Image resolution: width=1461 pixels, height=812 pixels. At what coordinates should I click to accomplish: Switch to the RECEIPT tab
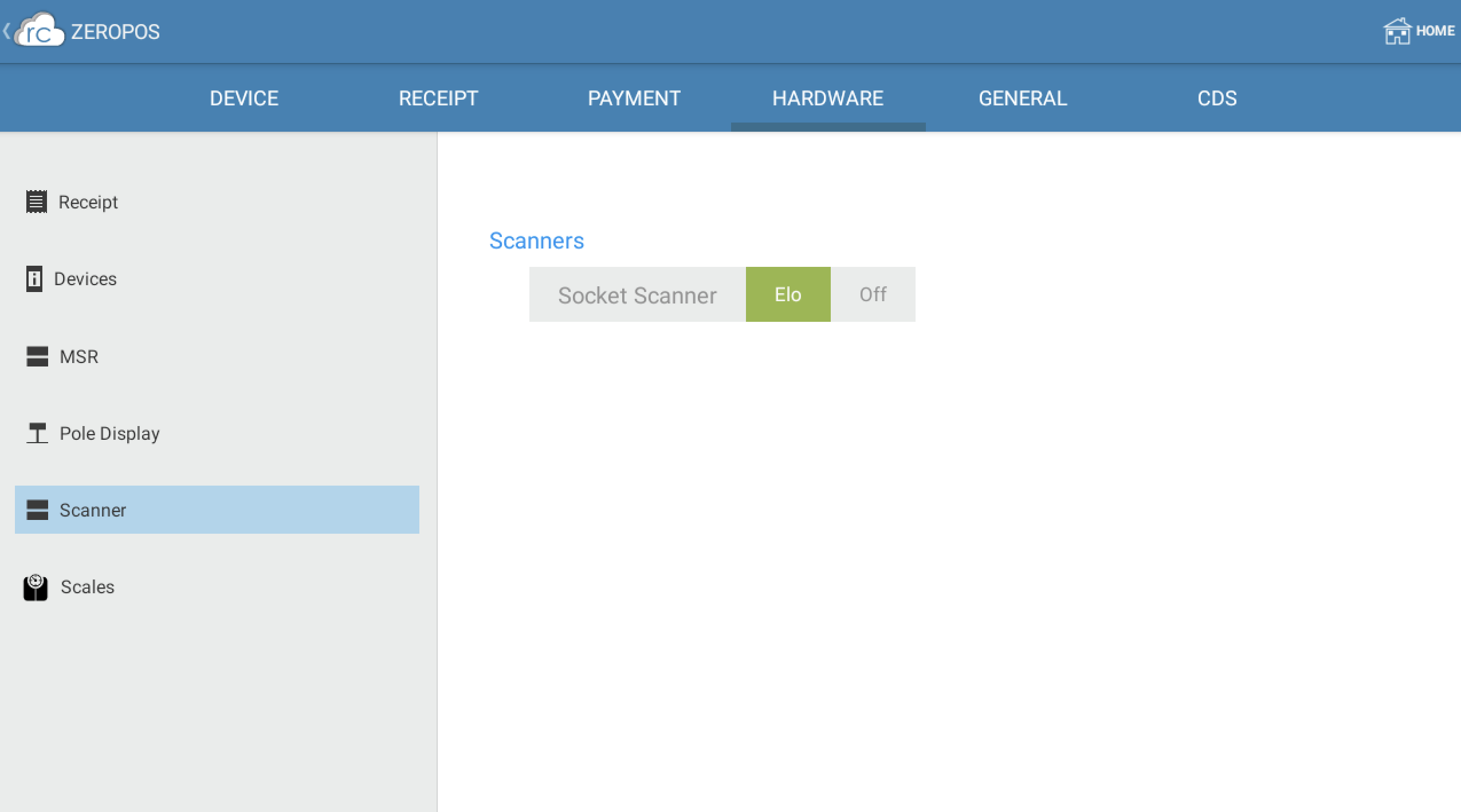438,98
